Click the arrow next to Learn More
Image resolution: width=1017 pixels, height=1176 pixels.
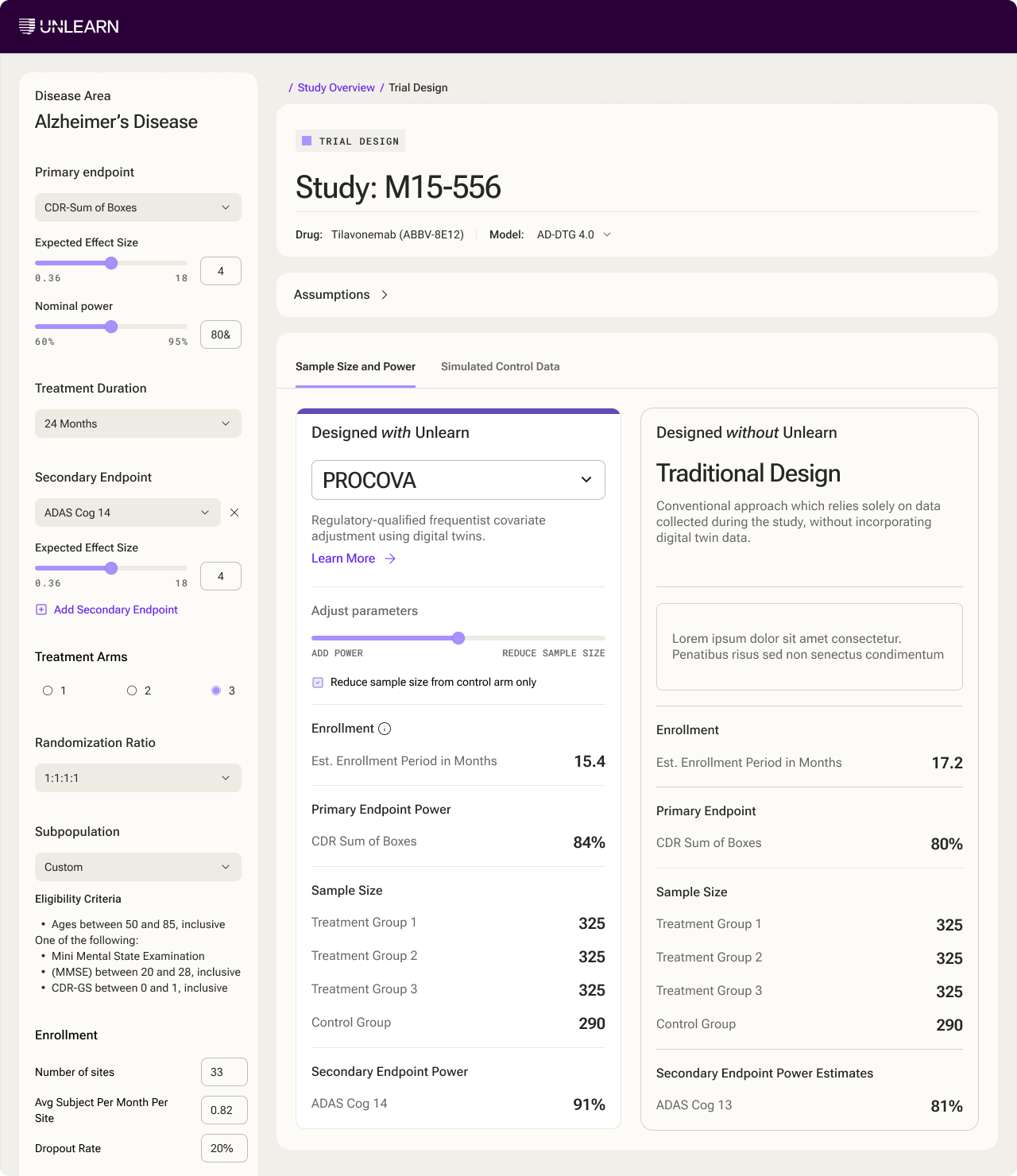(390, 559)
